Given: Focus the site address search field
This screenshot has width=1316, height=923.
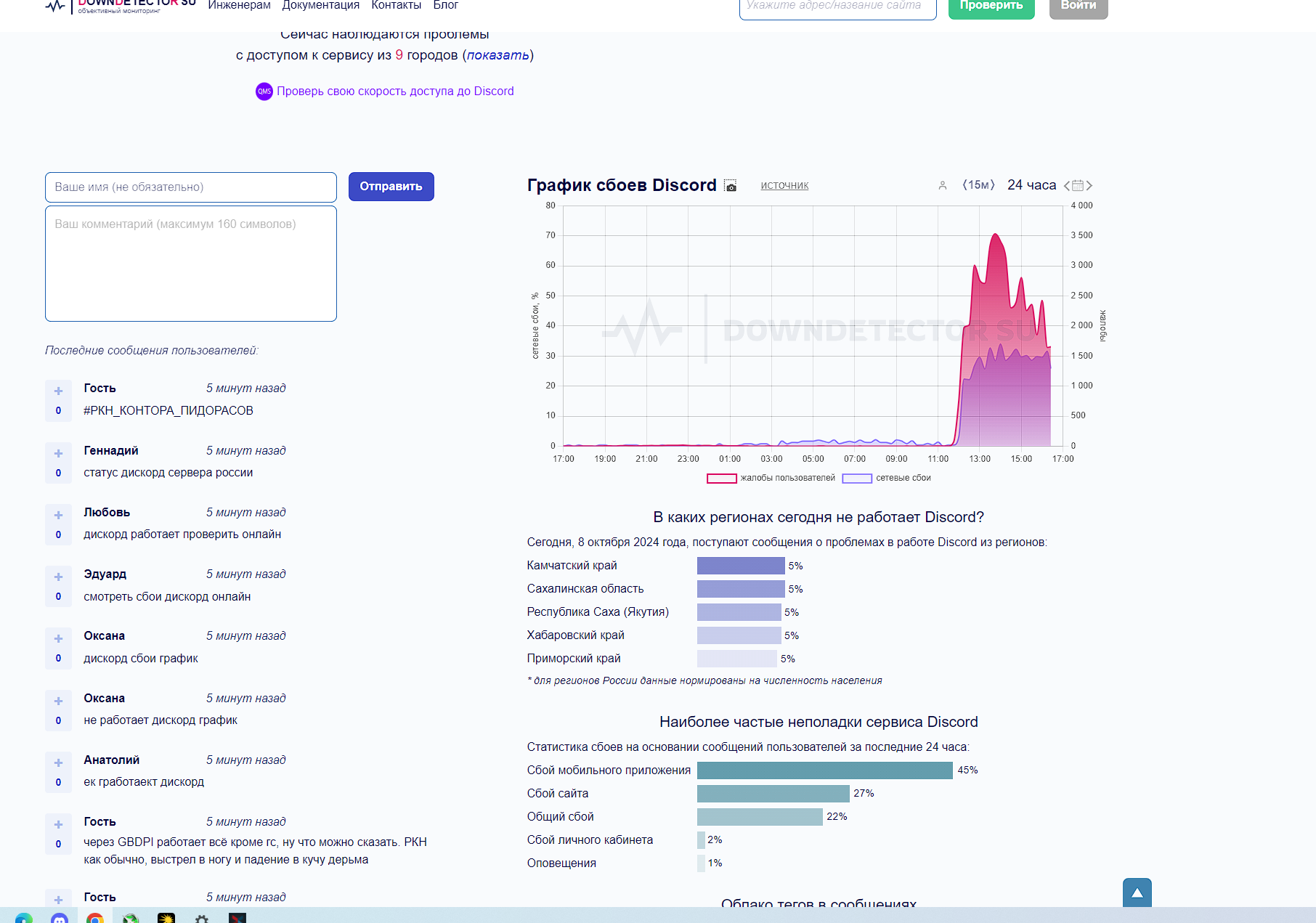Looking at the screenshot, I should coord(838,7).
